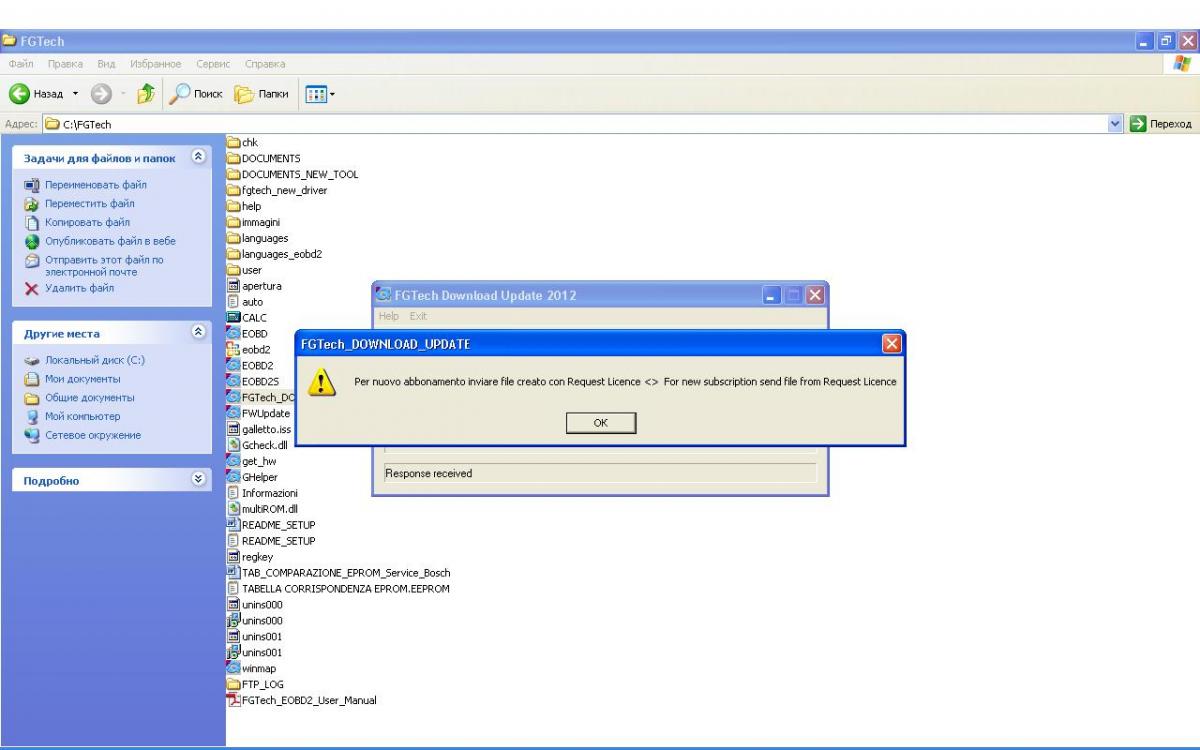The height and width of the screenshot is (750, 1200).
Task: Select the regkey file icon
Action: [x=235, y=557]
